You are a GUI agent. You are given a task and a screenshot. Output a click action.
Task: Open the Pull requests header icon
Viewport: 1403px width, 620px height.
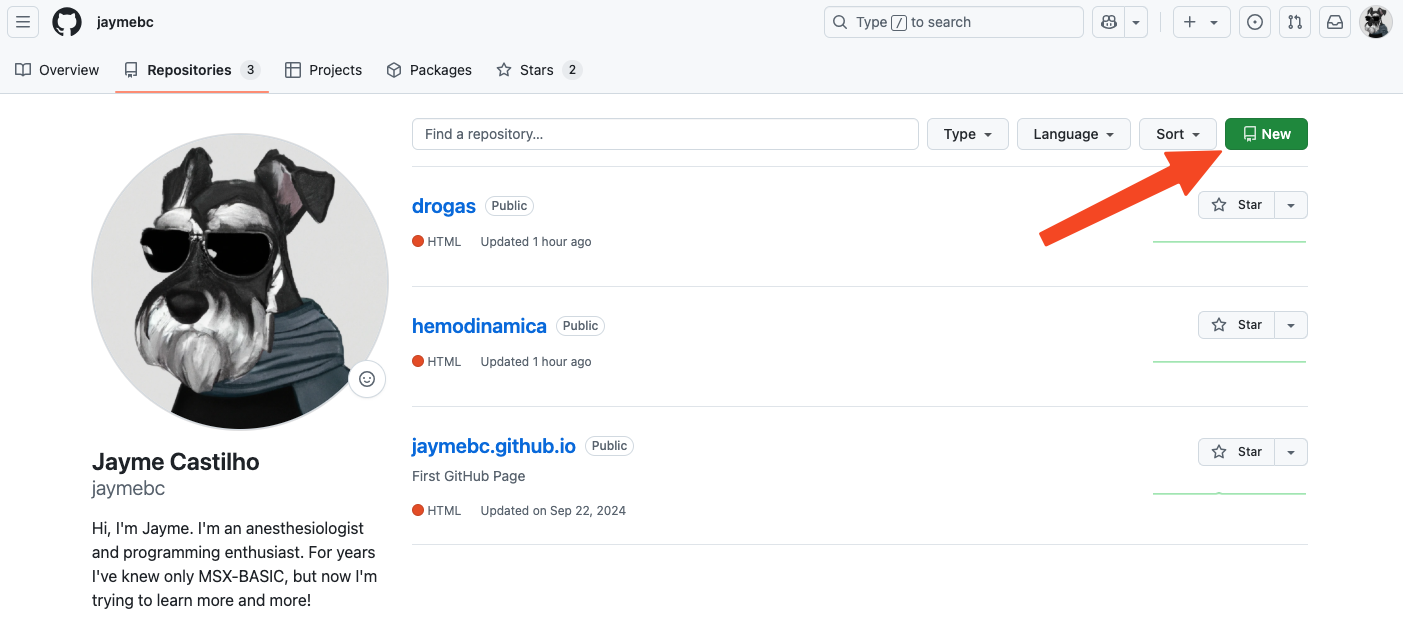point(1295,22)
